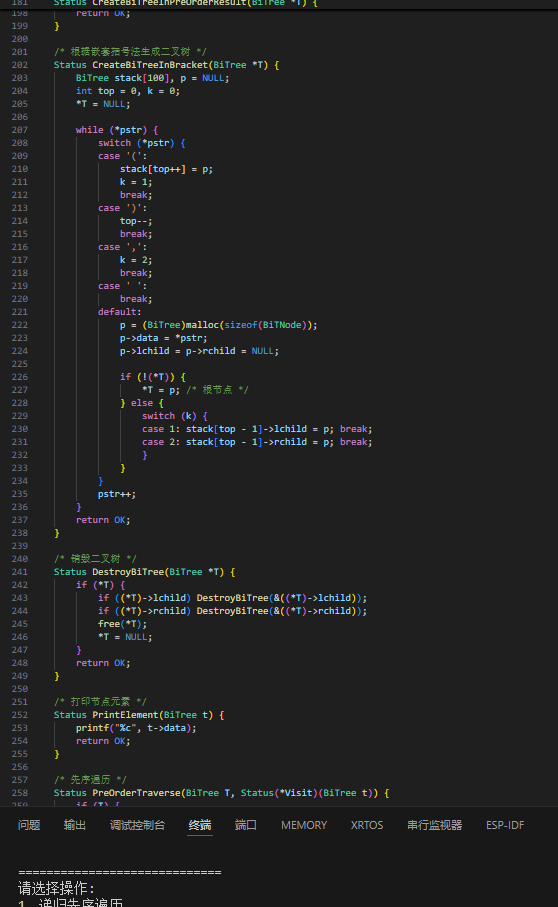Click the DestroyBiTree name on line 241
The image size is (558, 907).
(128, 572)
